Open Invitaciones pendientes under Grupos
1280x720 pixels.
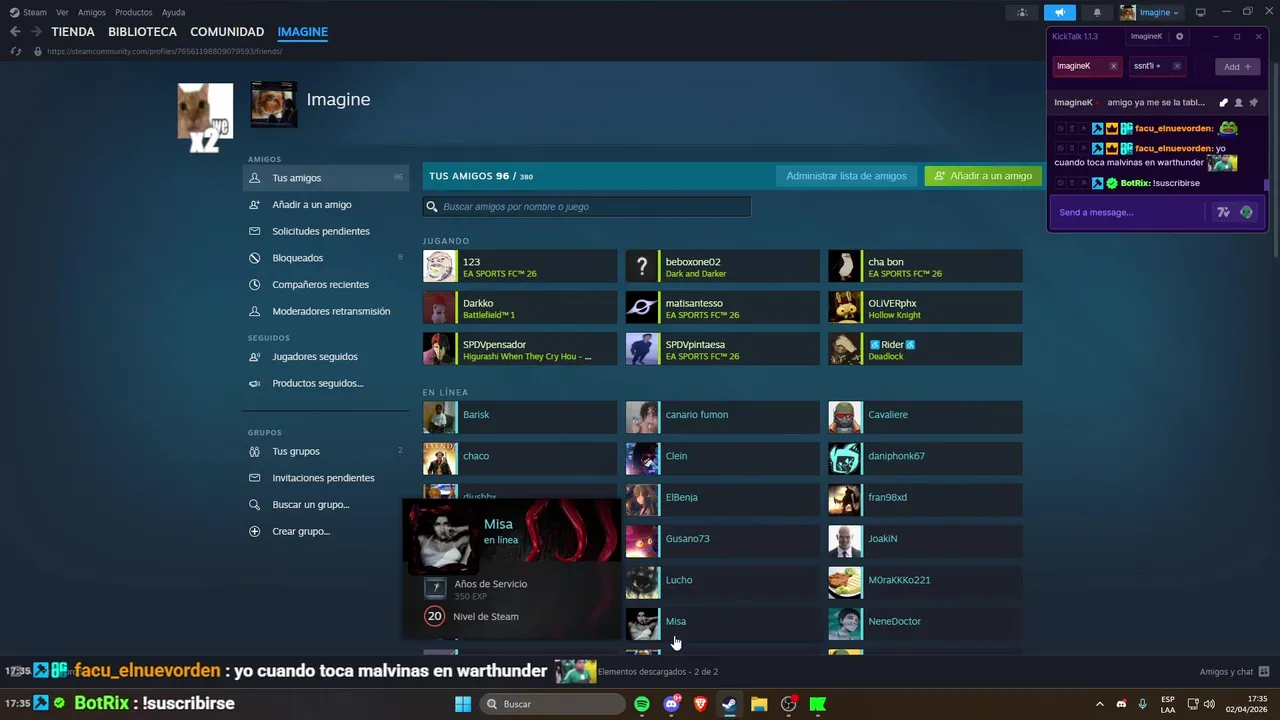pos(326,478)
